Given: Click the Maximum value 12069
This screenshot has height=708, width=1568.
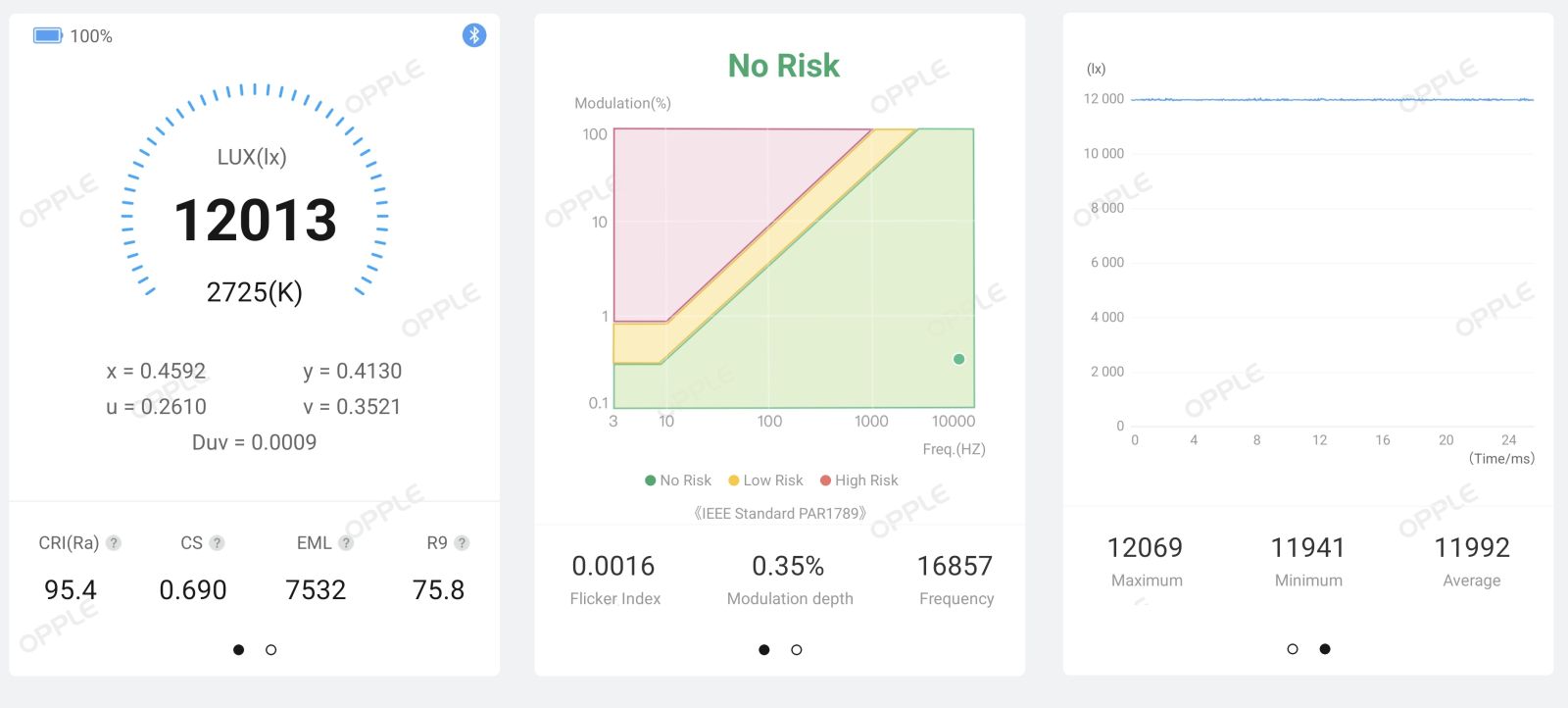Looking at the screenshot, I should click(x=1145, y=547).
